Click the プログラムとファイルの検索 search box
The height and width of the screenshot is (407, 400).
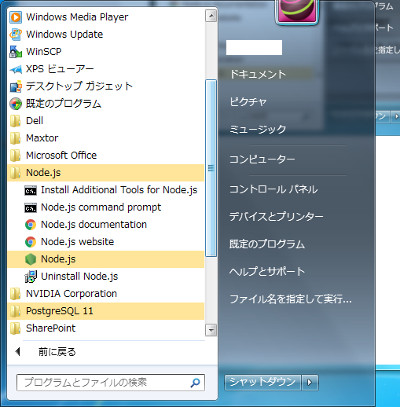click(110, 382)
